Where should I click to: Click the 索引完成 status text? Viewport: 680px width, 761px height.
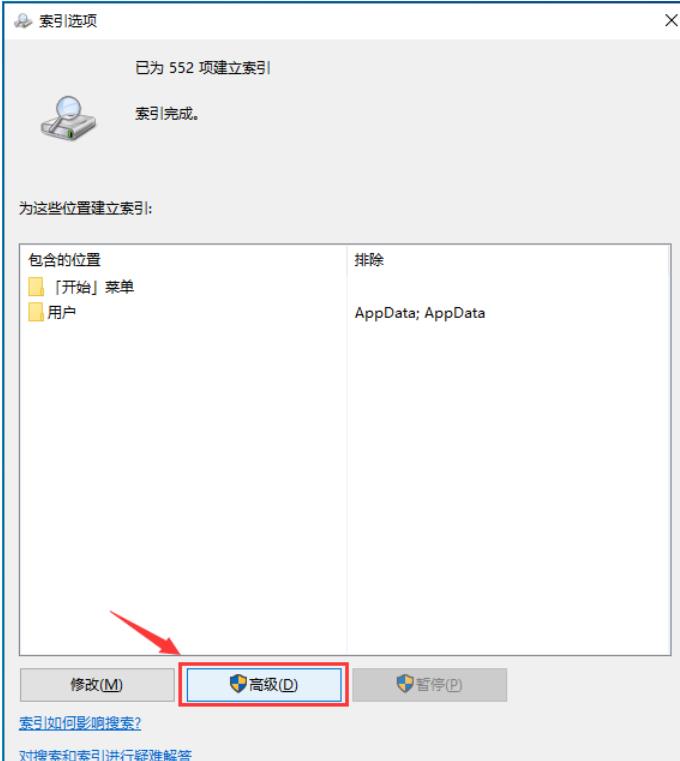pos(166,114)
